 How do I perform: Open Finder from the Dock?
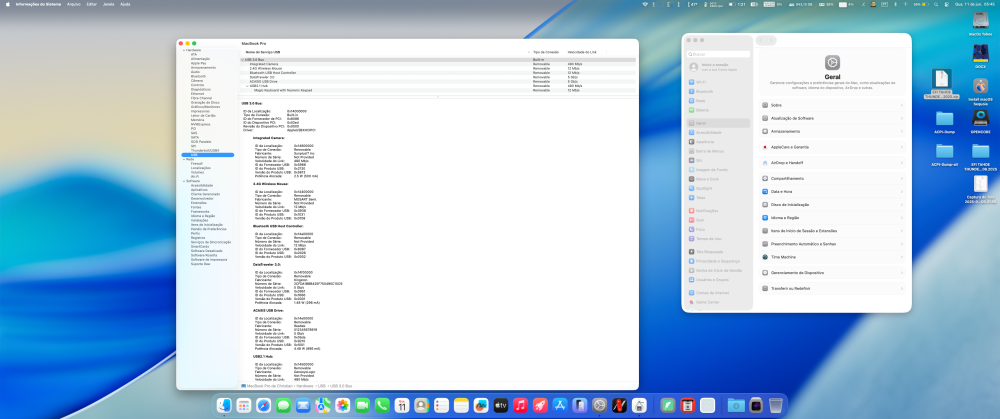224,405
